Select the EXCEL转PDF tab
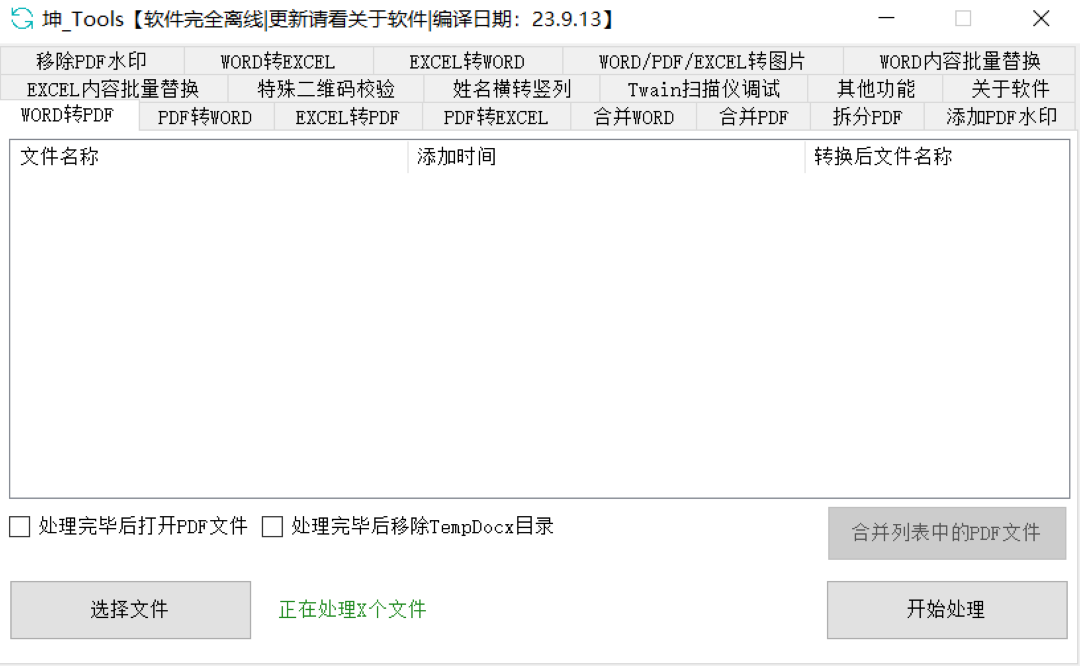Viewport: 1080px width, 666px height. click(x=348, y=117)
